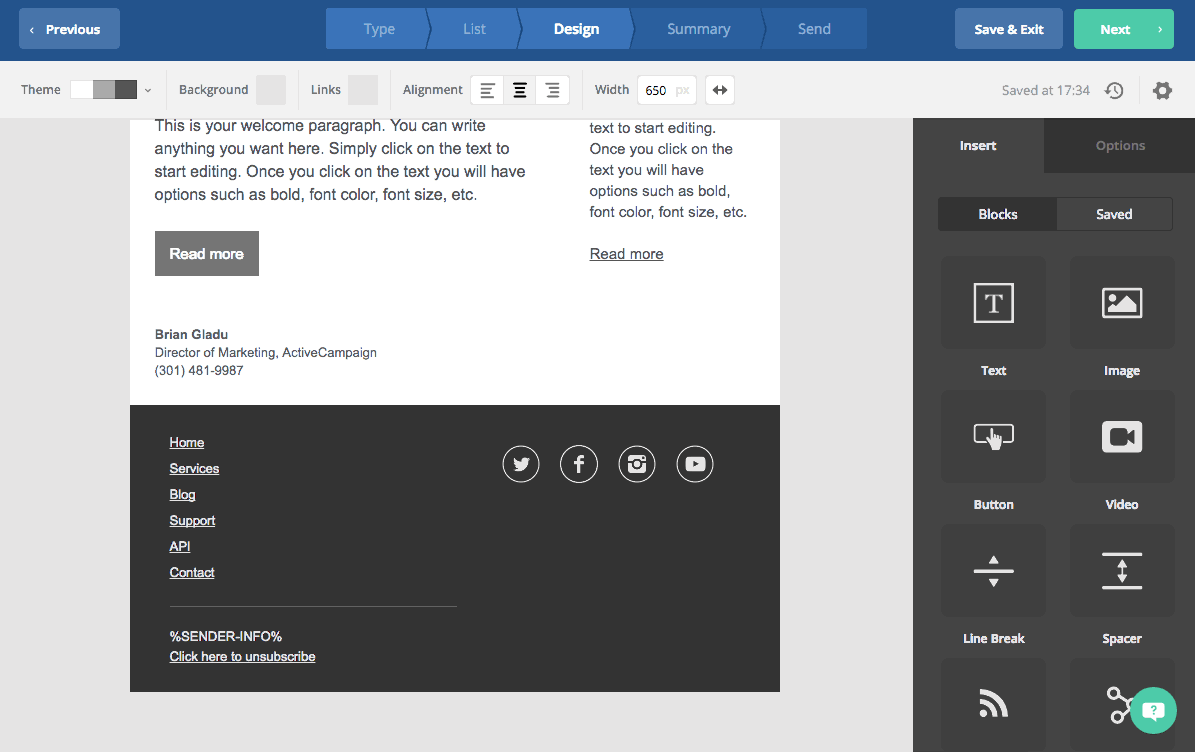Add a Button block

tap(993, 437)
